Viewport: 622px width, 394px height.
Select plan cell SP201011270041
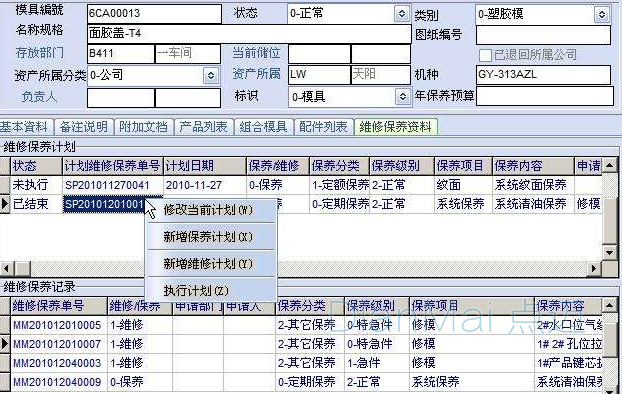(113, 185)
